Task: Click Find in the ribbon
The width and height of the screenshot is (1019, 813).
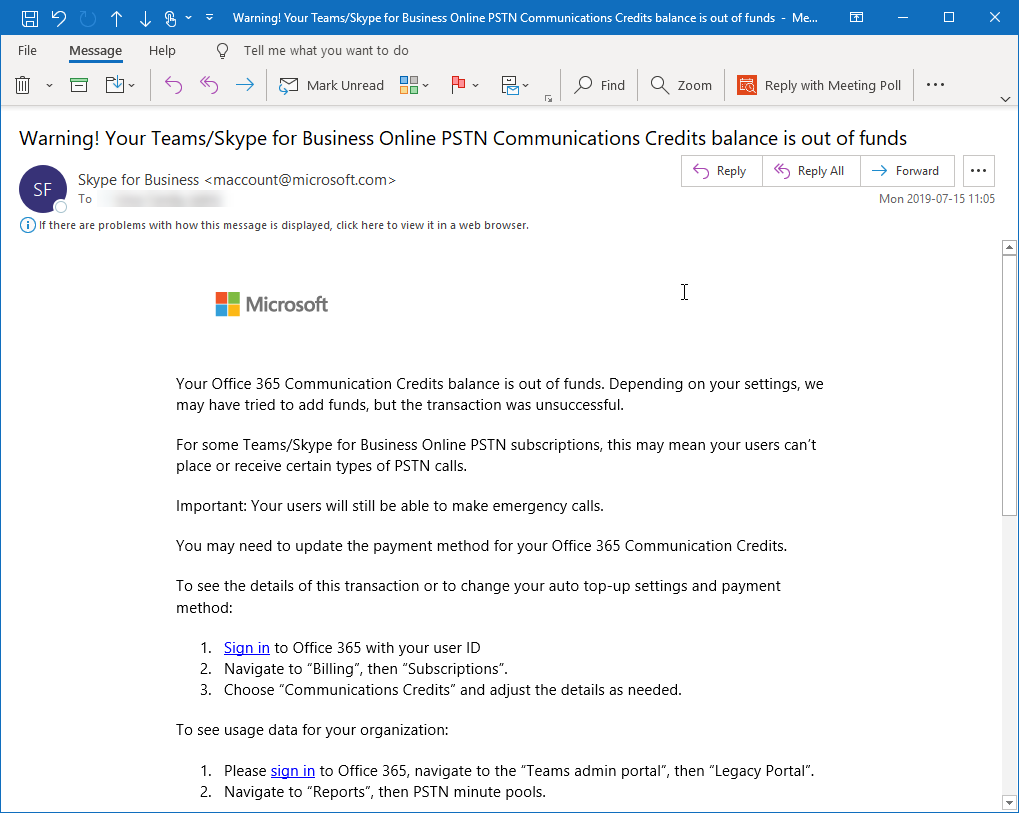Action: 599,85
